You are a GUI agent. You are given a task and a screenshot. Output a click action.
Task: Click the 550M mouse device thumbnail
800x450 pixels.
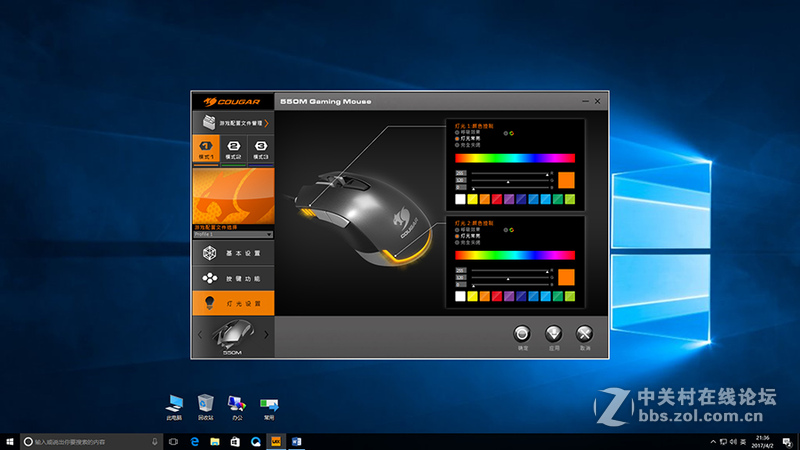click(232, 335)
